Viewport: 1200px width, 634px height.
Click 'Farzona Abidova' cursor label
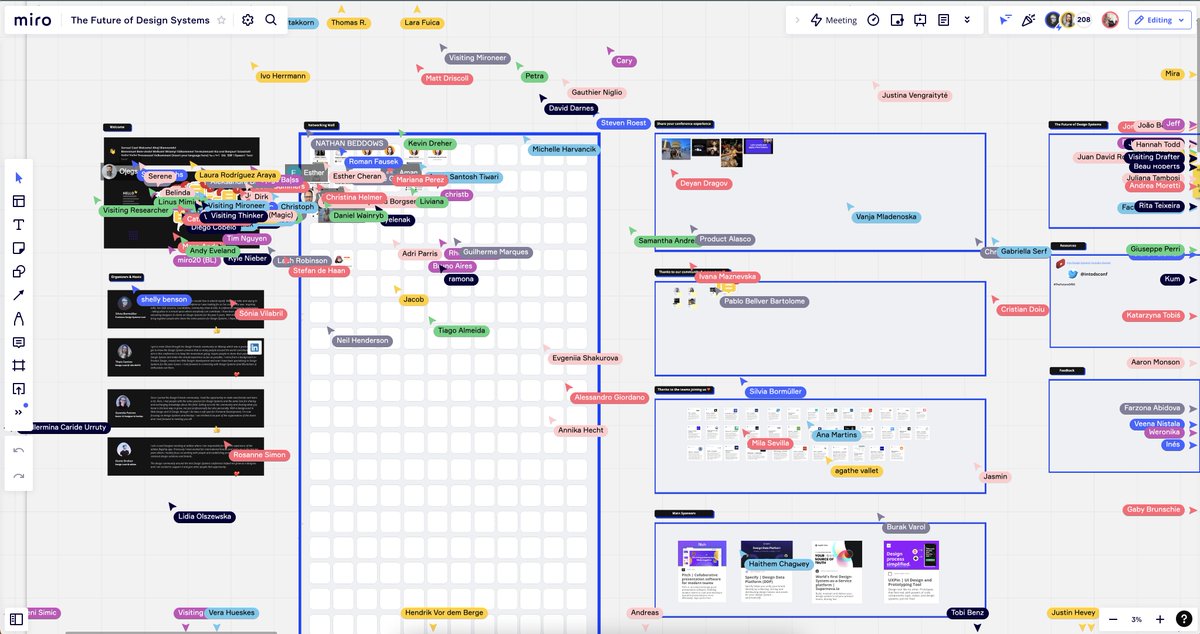click(1153, 408)
